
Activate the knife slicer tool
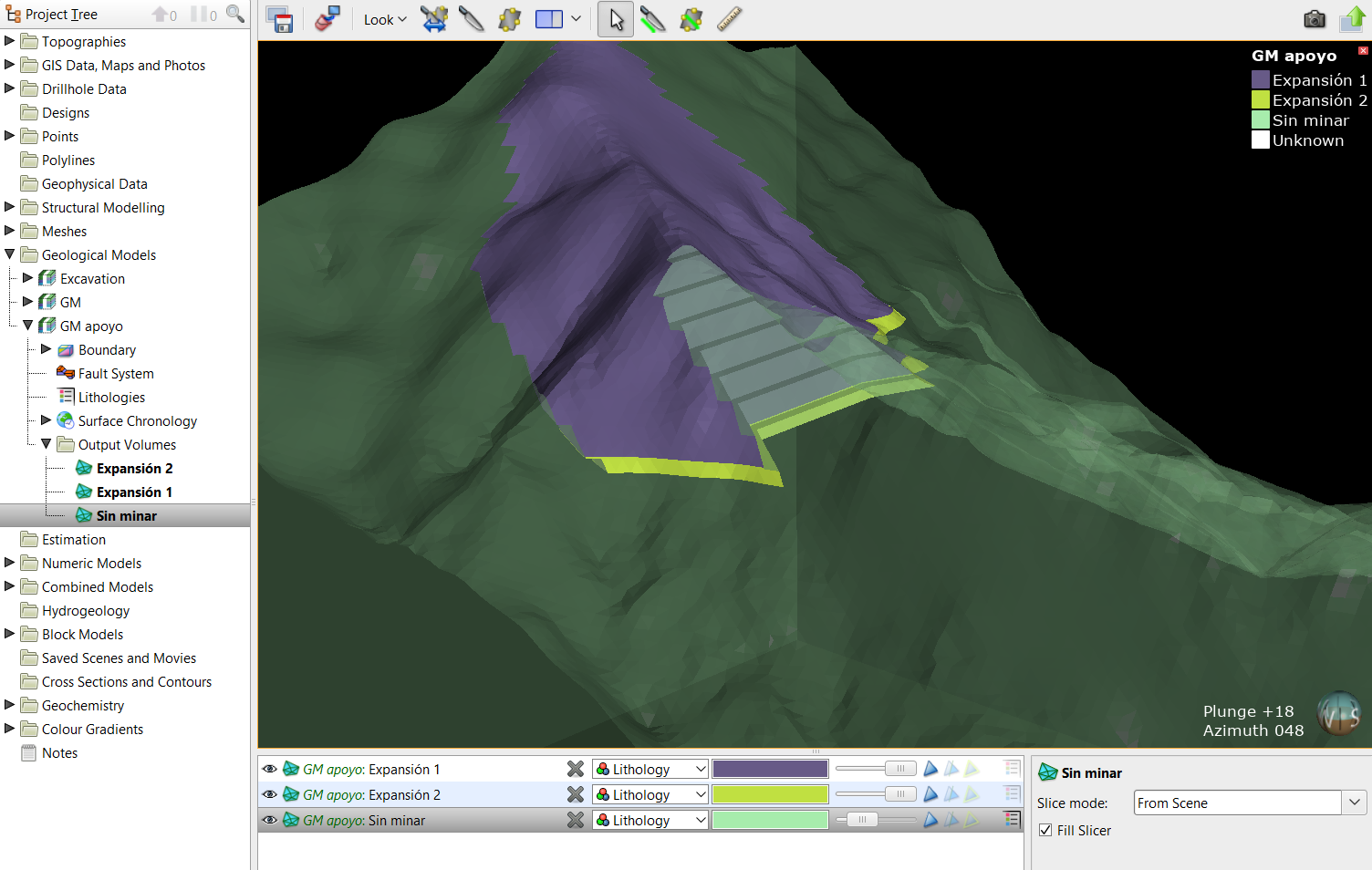click(x=472, y=19)
